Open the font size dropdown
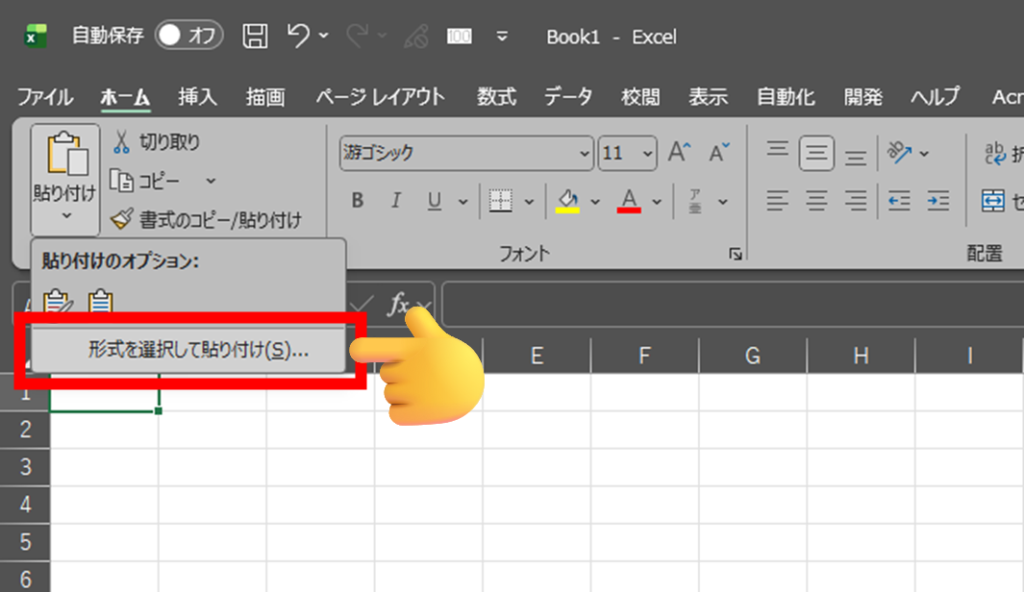The image size is (1024, 592). [627, 153]
